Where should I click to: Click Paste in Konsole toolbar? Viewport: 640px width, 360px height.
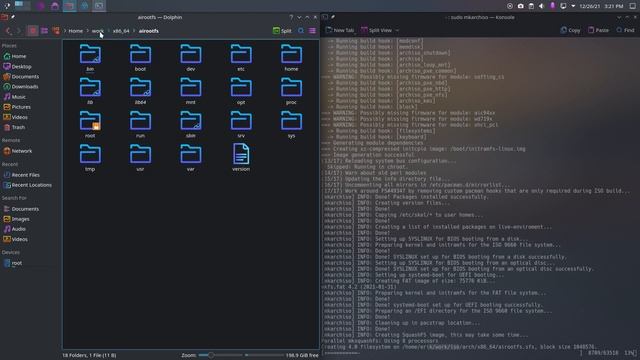[598, 30]
